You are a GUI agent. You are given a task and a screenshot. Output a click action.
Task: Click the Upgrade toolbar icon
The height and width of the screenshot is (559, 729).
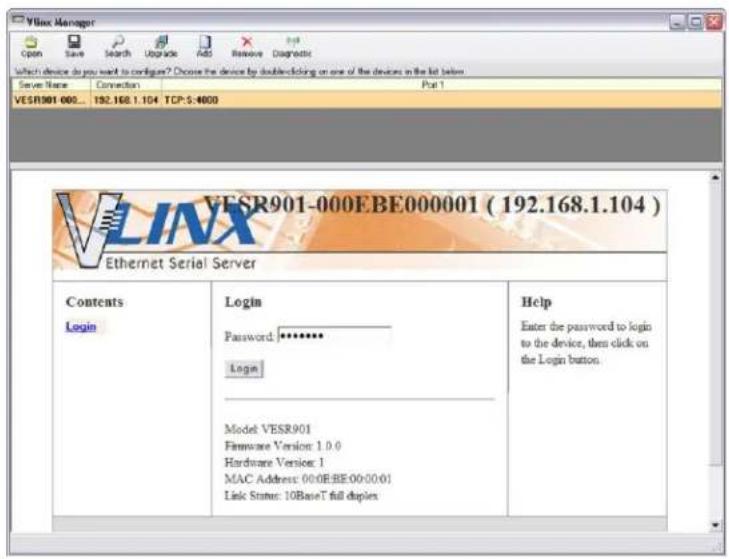[x=161, y=47]
